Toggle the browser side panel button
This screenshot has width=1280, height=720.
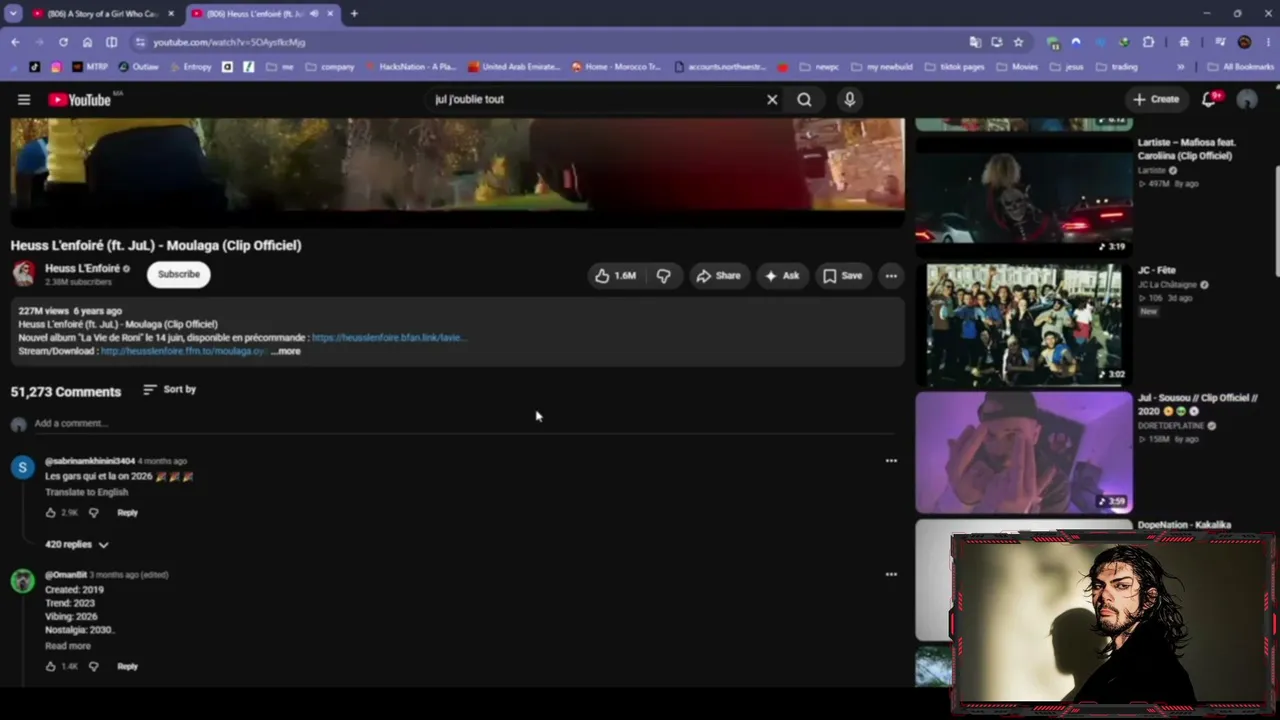[111, 42]
